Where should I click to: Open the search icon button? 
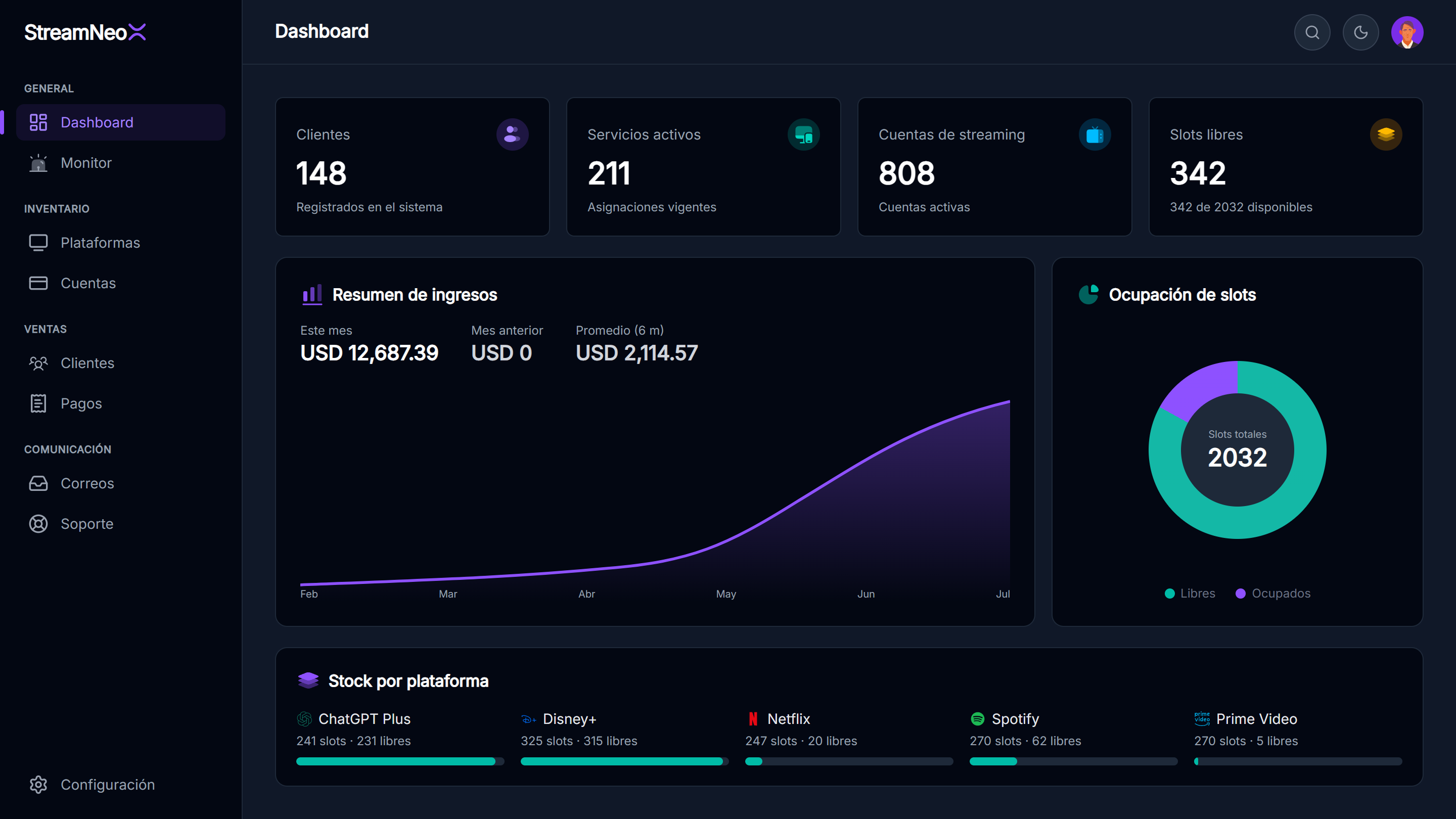tap(1312, 32)
